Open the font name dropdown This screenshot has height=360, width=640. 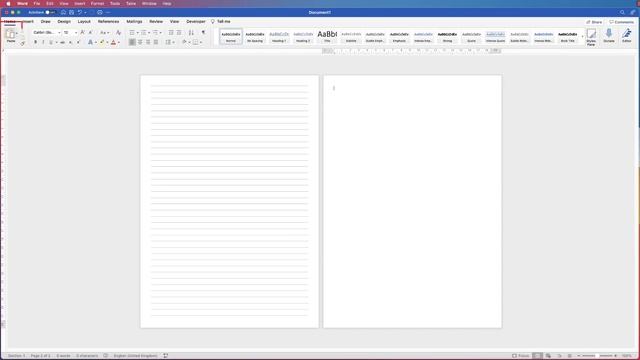[x=59, y=33]
